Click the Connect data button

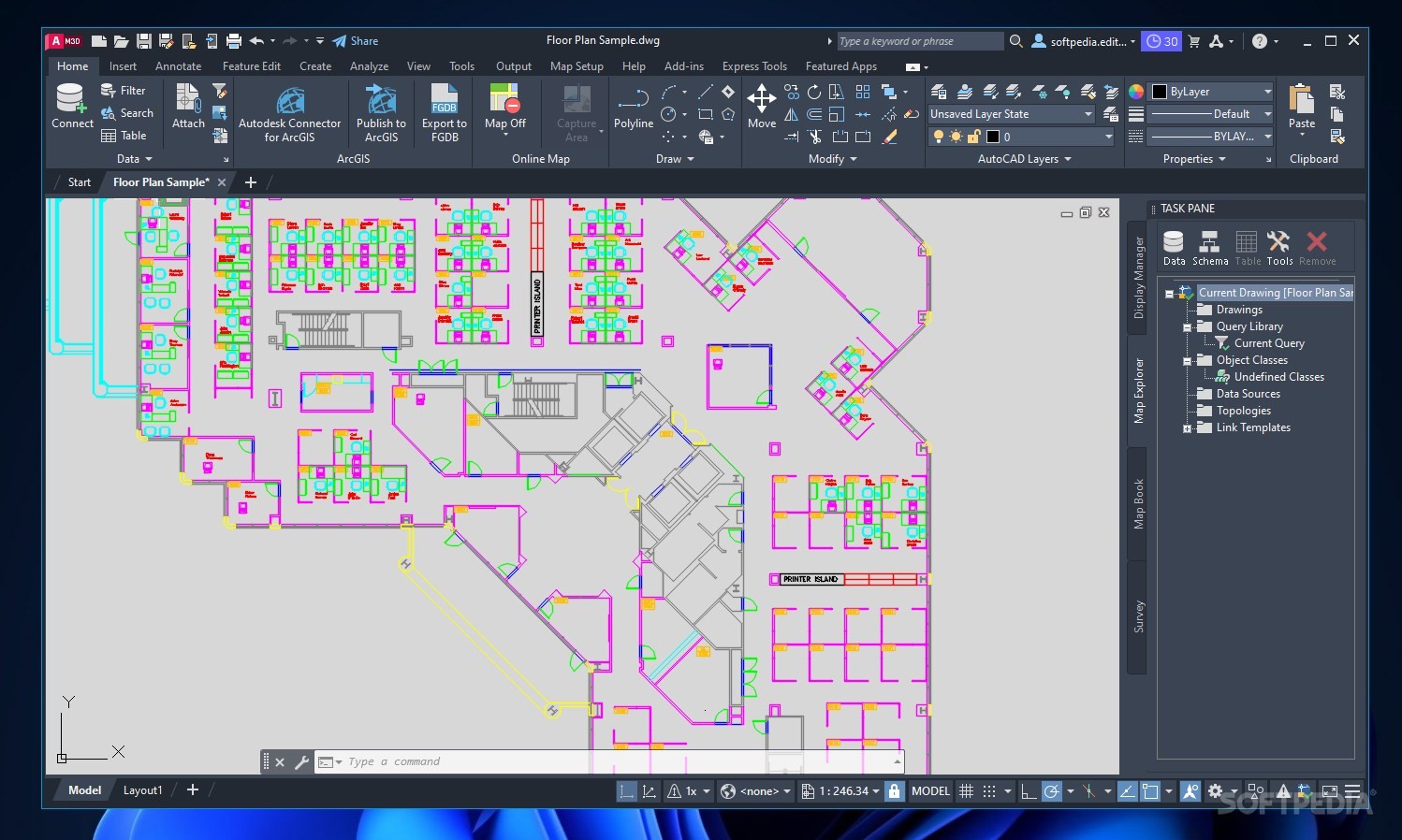(72, 107)
